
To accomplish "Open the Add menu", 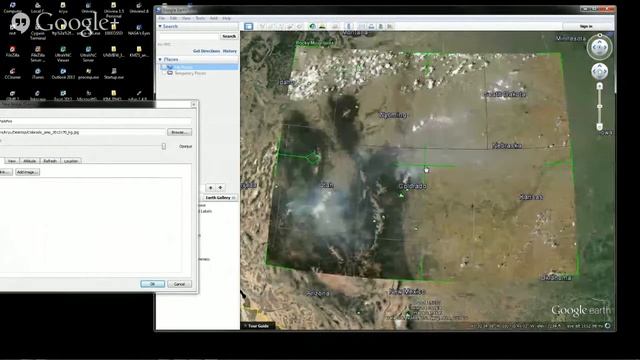I will 213,18.
